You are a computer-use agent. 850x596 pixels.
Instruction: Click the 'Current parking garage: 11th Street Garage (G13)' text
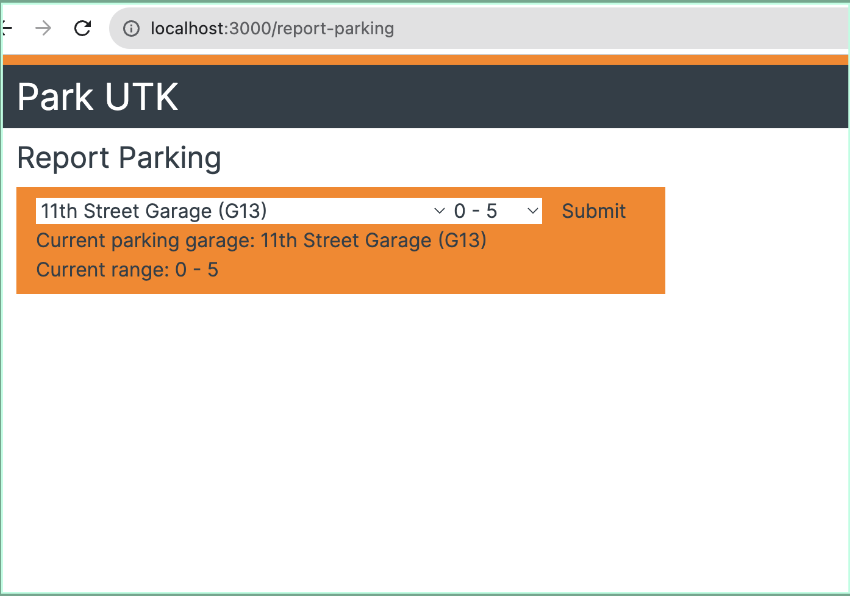pos(261,240)
